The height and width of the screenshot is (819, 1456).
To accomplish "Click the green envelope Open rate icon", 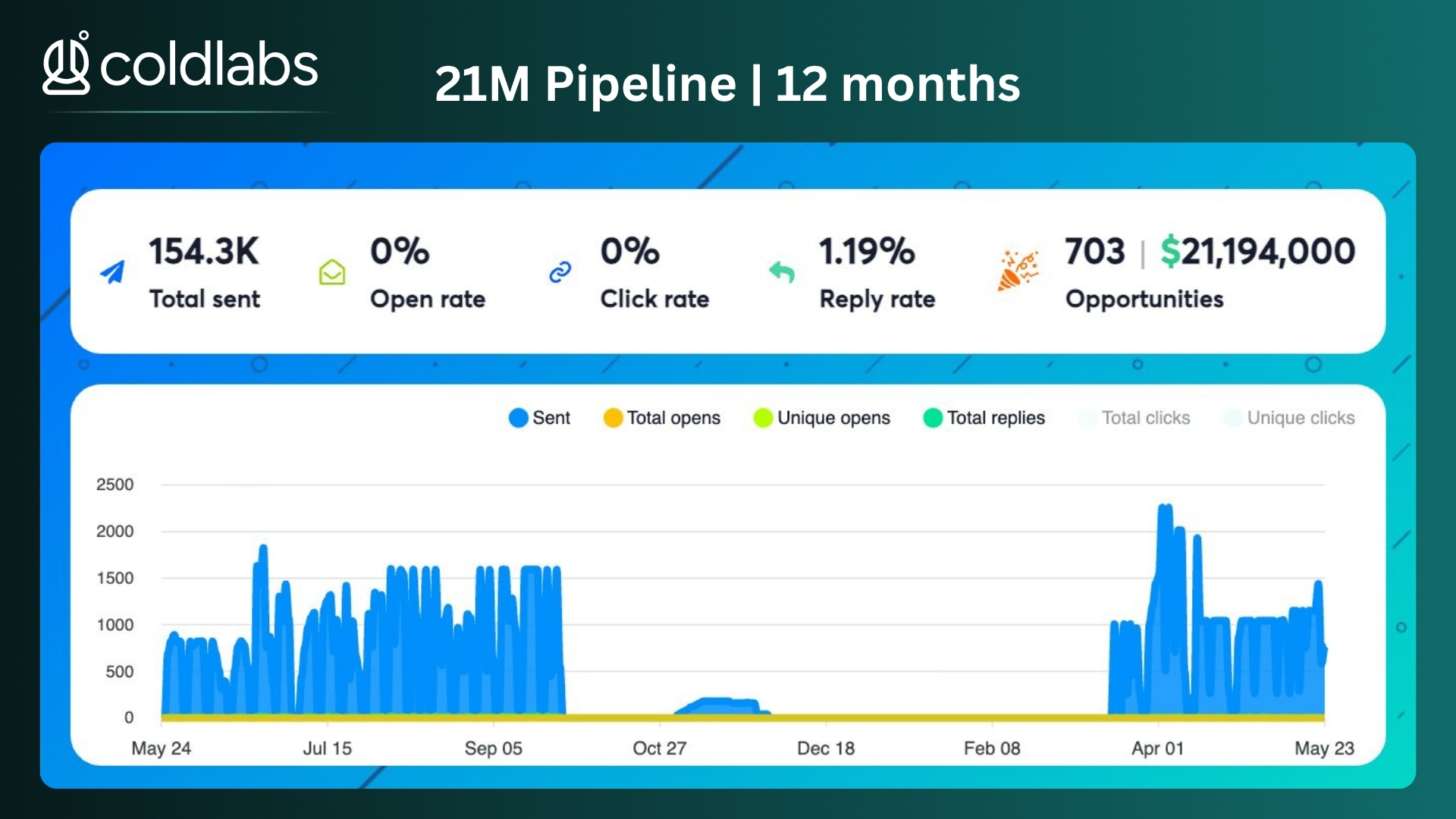I will pos(332,272).
